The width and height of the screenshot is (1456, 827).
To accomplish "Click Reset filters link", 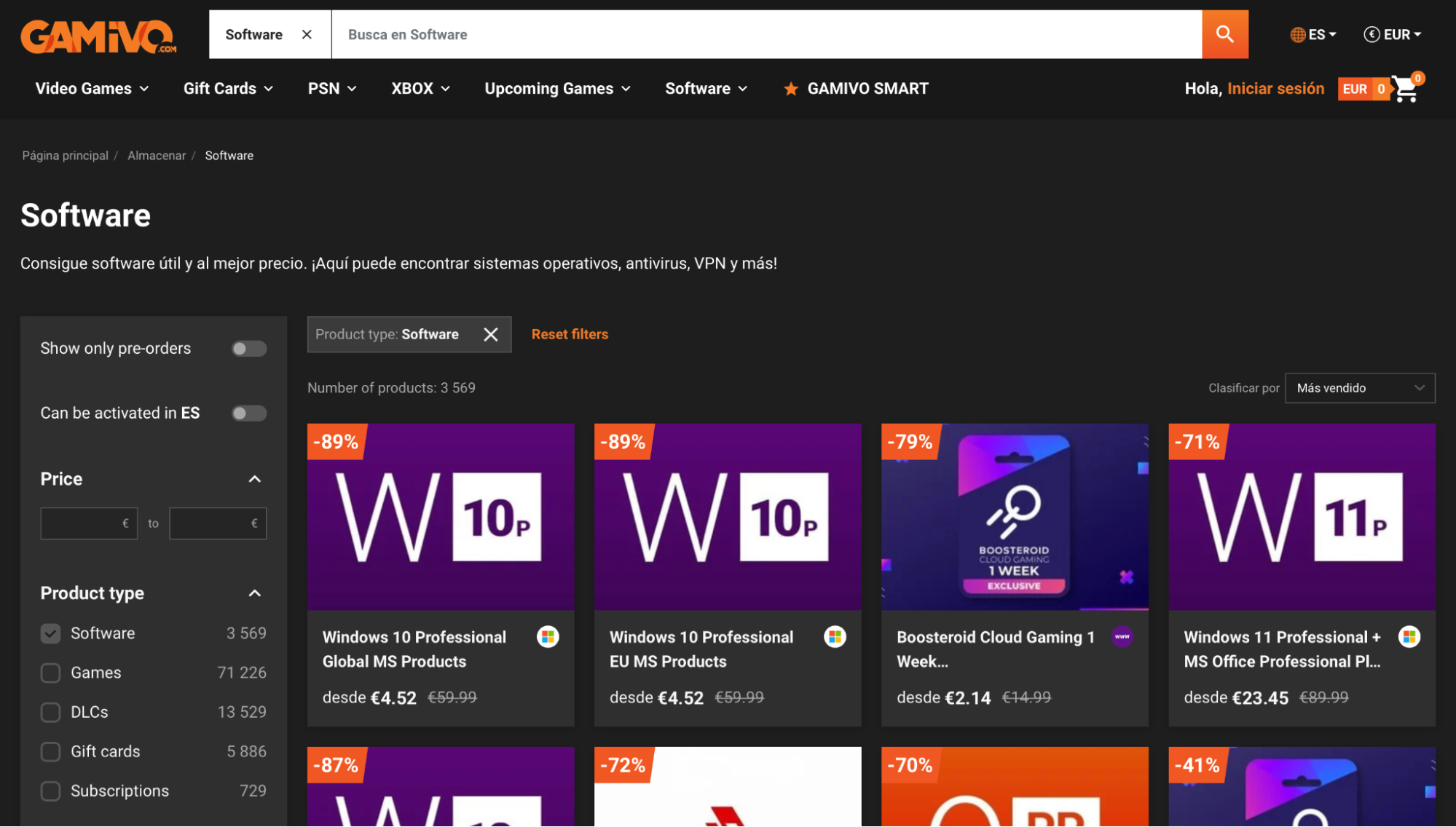I will [x=570, y=334].
